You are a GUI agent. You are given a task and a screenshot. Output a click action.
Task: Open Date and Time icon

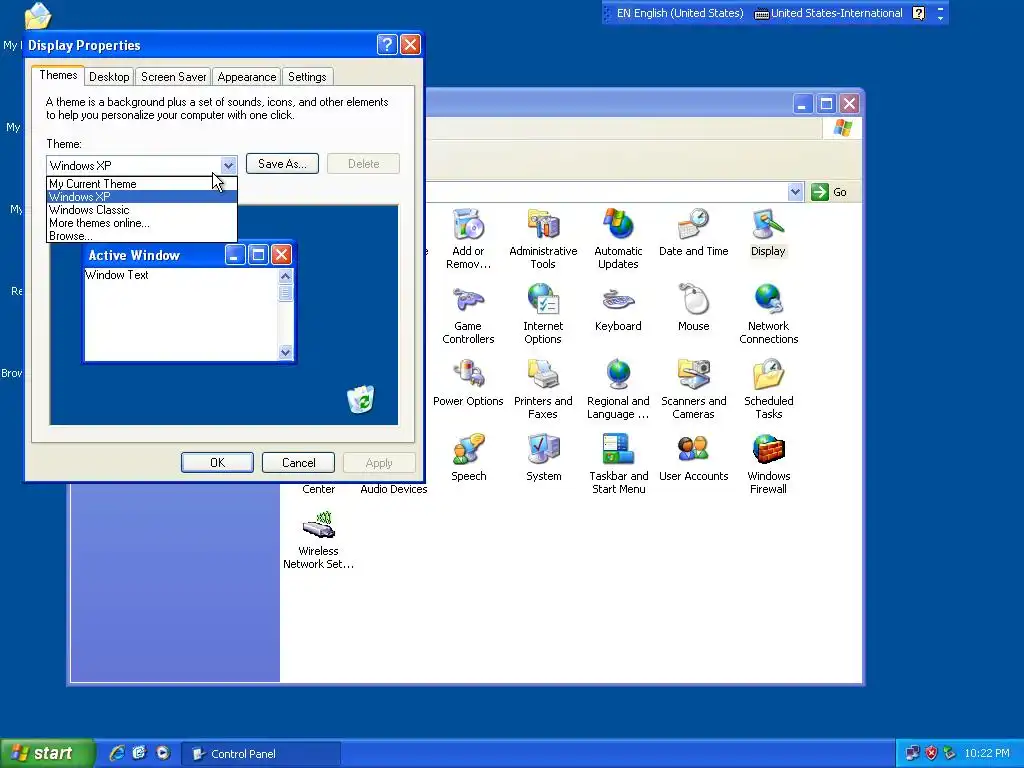coord(693,232)
